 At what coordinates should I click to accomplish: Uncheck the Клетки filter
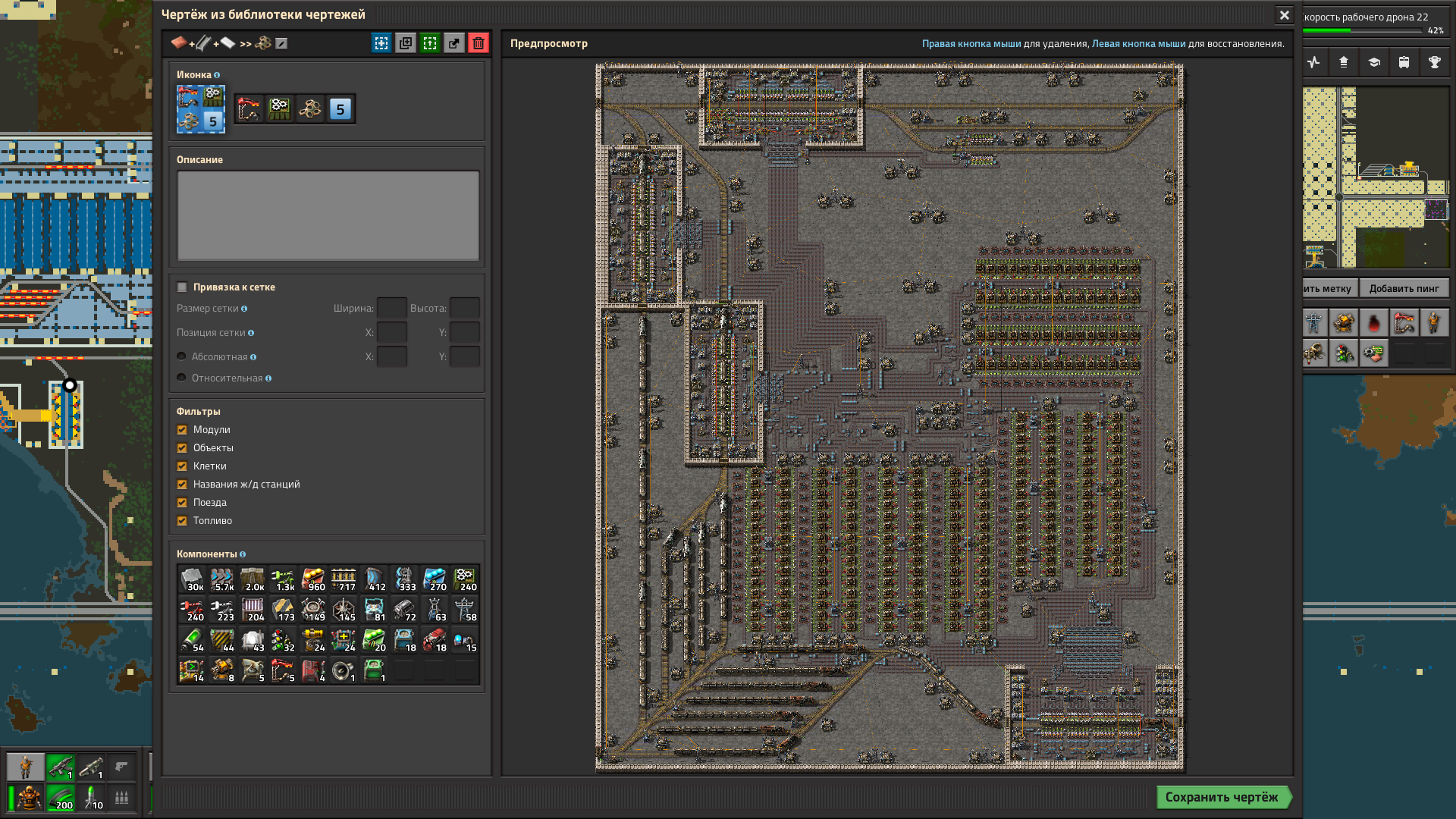182,466
